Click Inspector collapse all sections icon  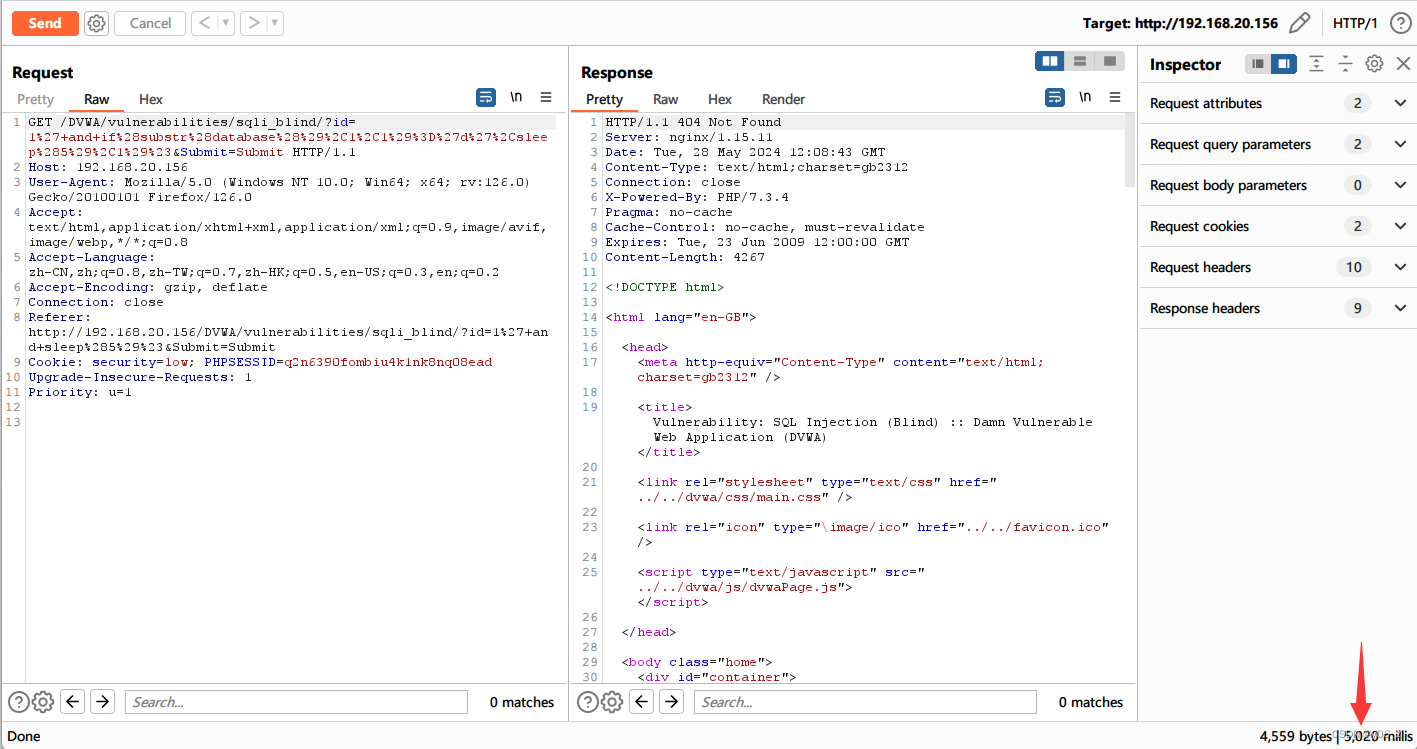coord(1346,64)
